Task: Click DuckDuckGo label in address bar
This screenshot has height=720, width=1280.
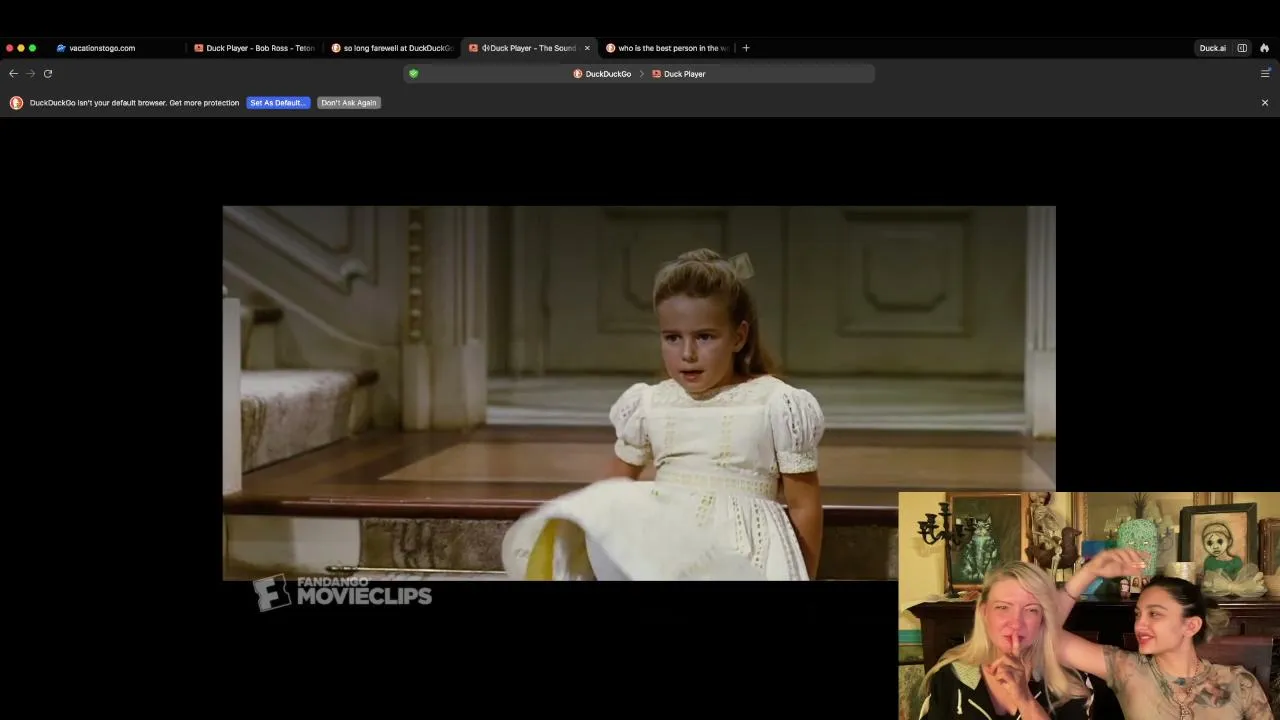Action: [x=608, y=74]
